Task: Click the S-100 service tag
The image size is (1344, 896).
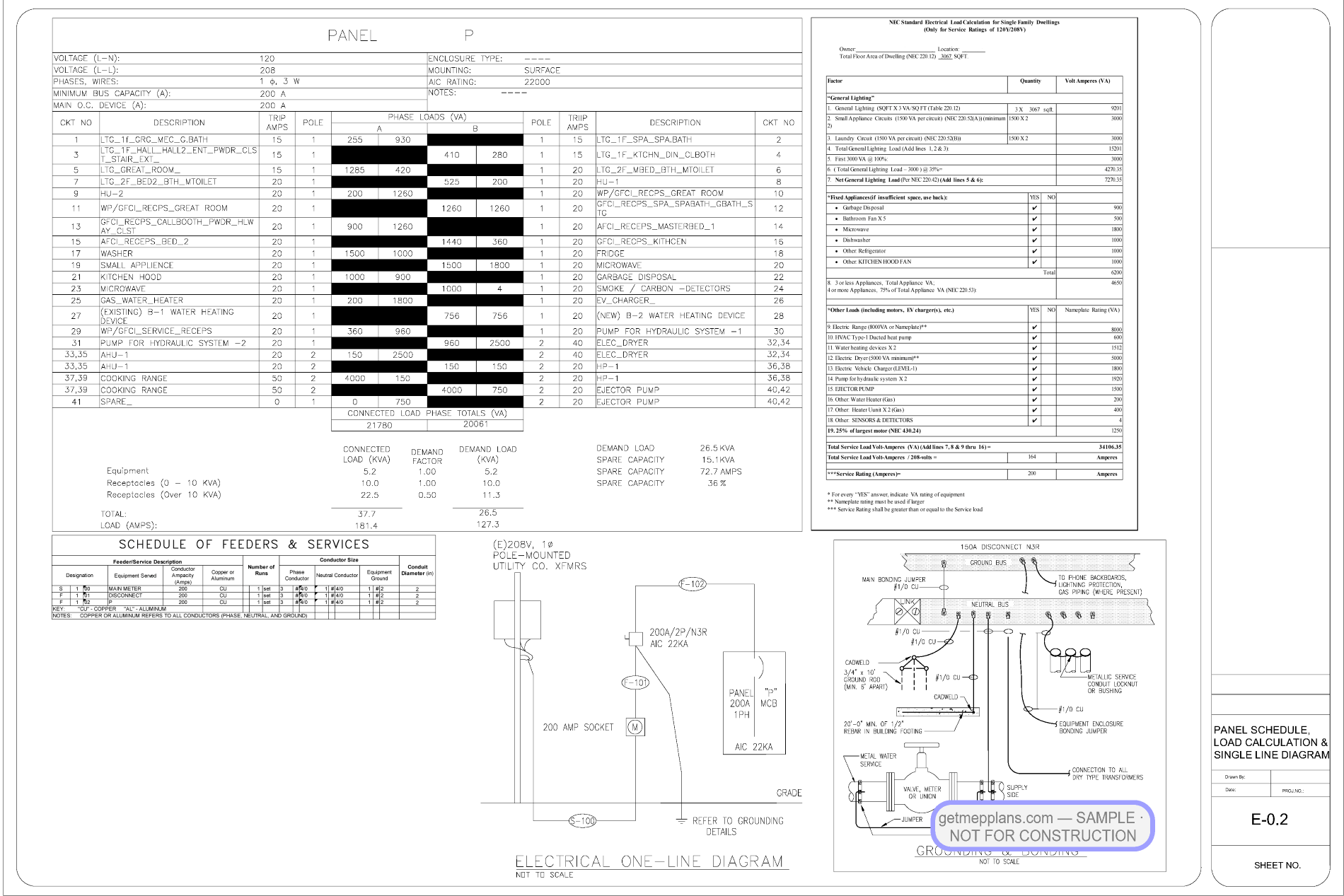Action: click(x=583, y=821)
